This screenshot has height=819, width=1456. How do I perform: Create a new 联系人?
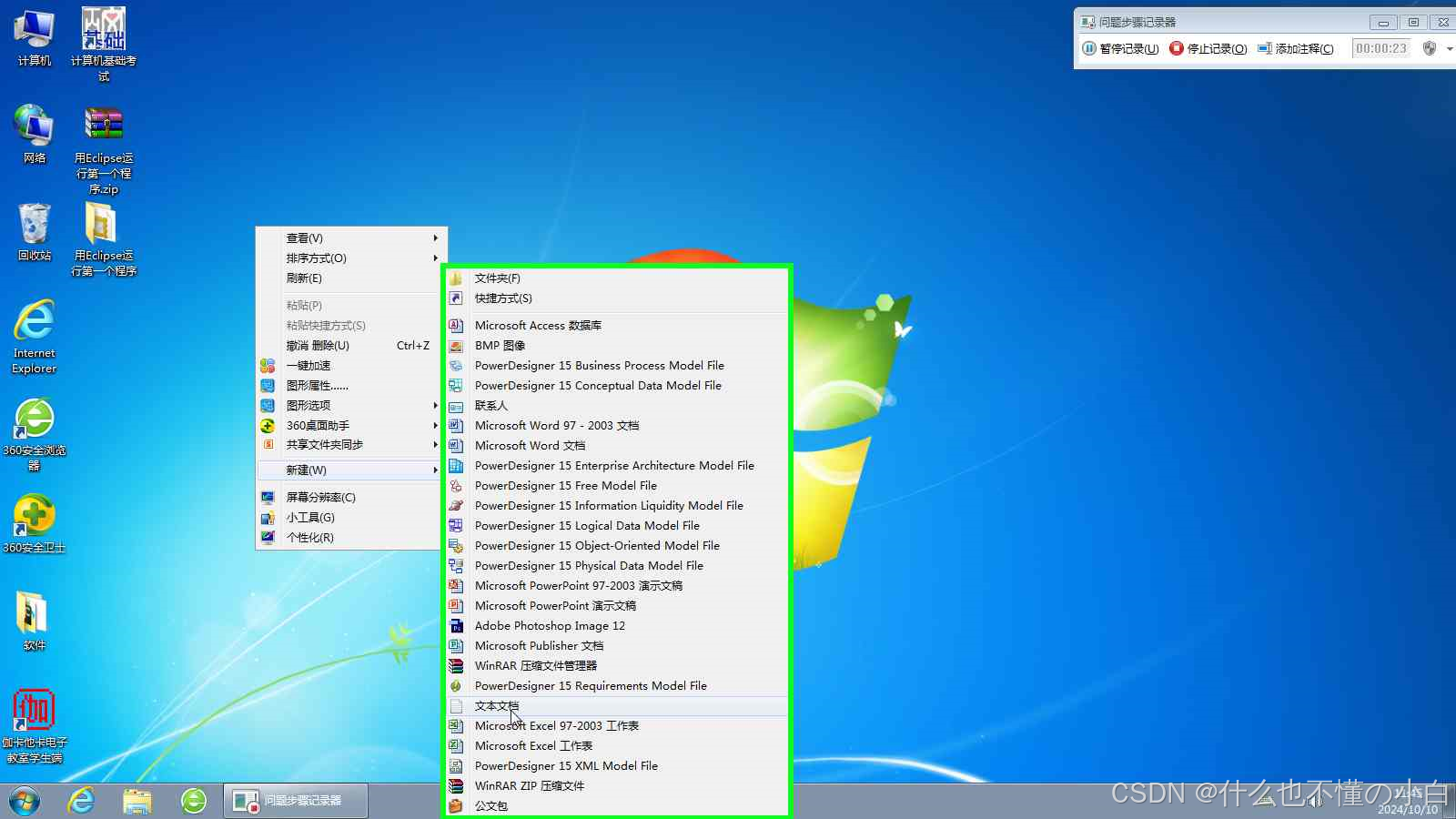coord(617,405)
